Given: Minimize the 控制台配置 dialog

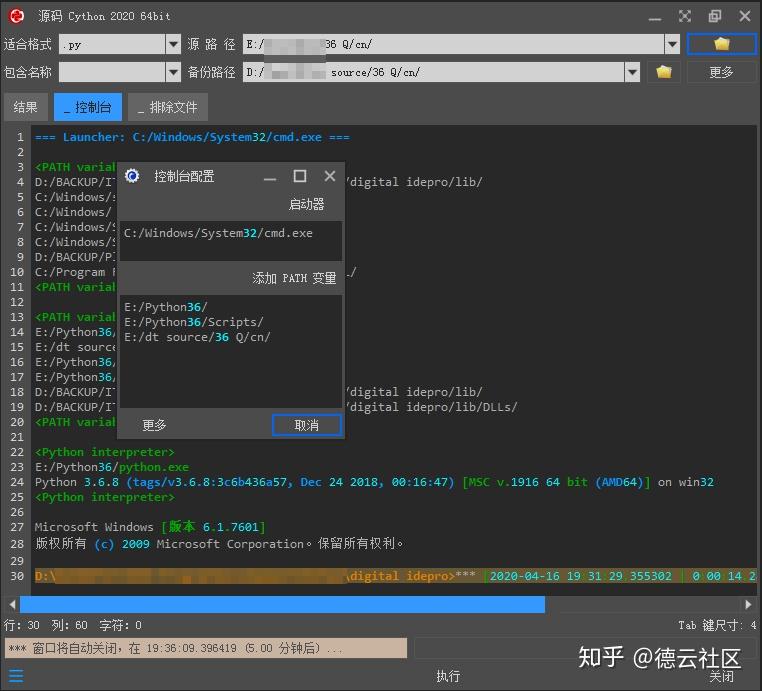Looking at the screenshot, I should tap(270, 177).
